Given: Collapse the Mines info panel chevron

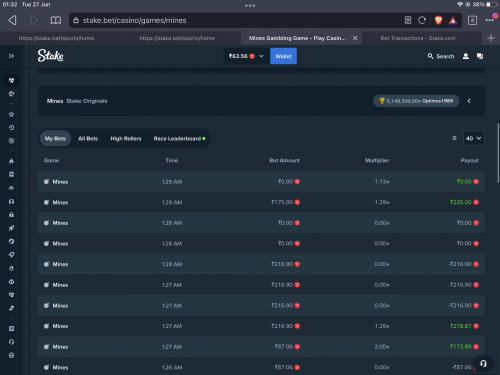Looking at the screenshot, I should pyautogui.click(x=469, y=101).
